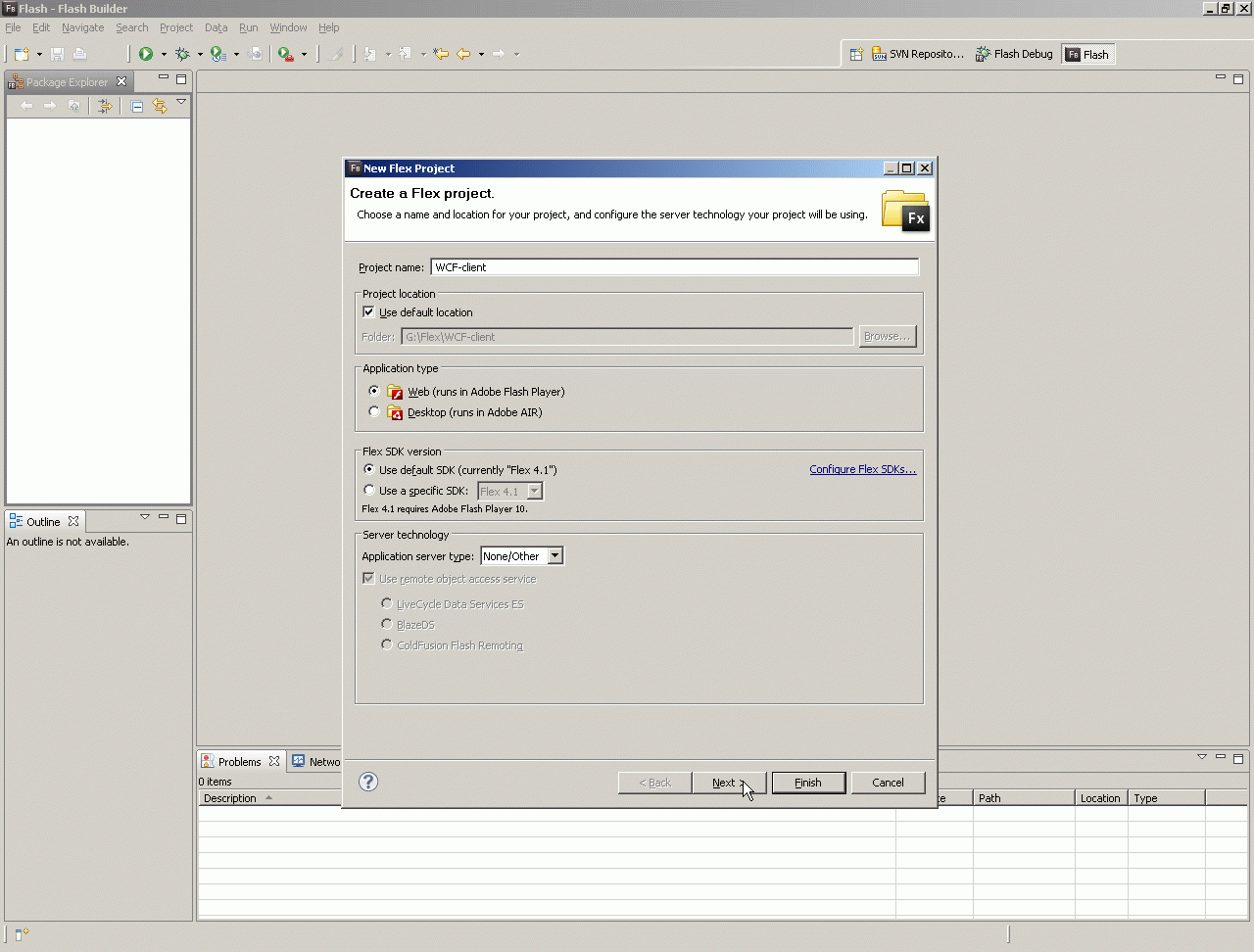Viewport: 1254px width, 952px height.
Task: Minimize the editor area
Action: click(1221, 78)
